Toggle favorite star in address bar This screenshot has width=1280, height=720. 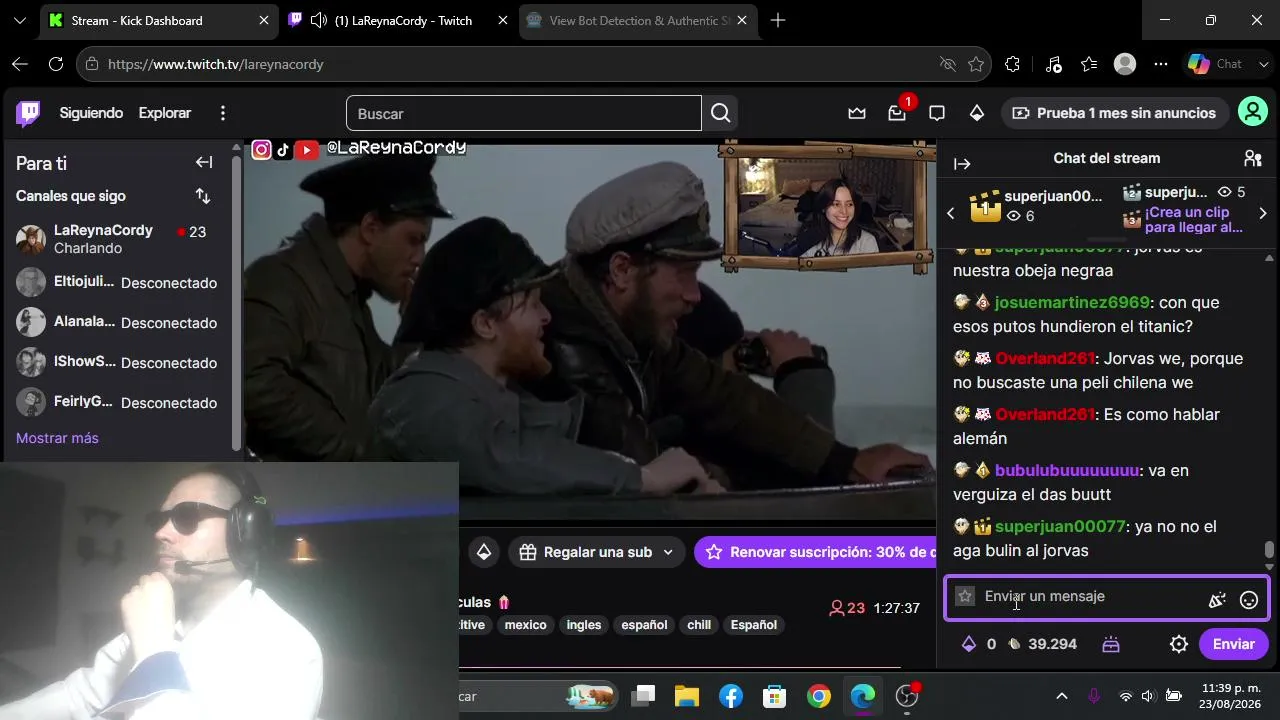click(x=976, y=64)
